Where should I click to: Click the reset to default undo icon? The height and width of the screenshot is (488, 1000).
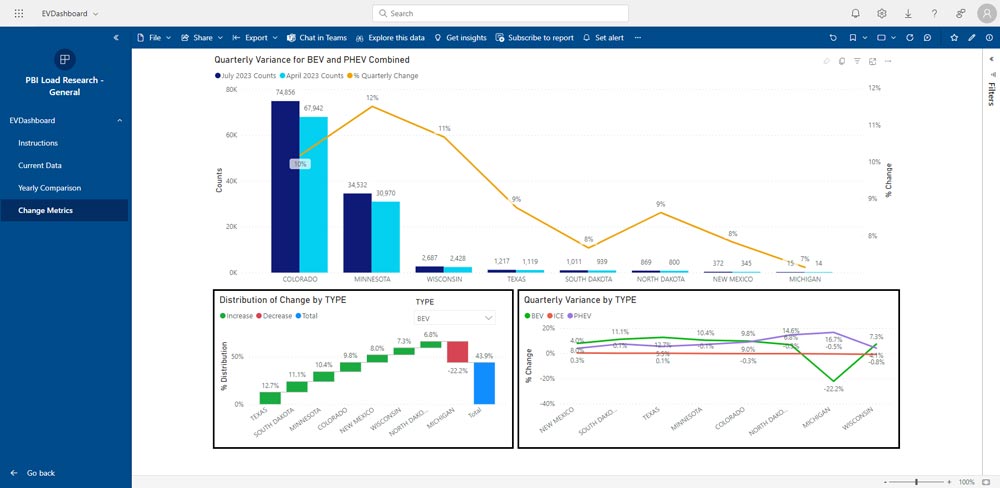point(833,37)
